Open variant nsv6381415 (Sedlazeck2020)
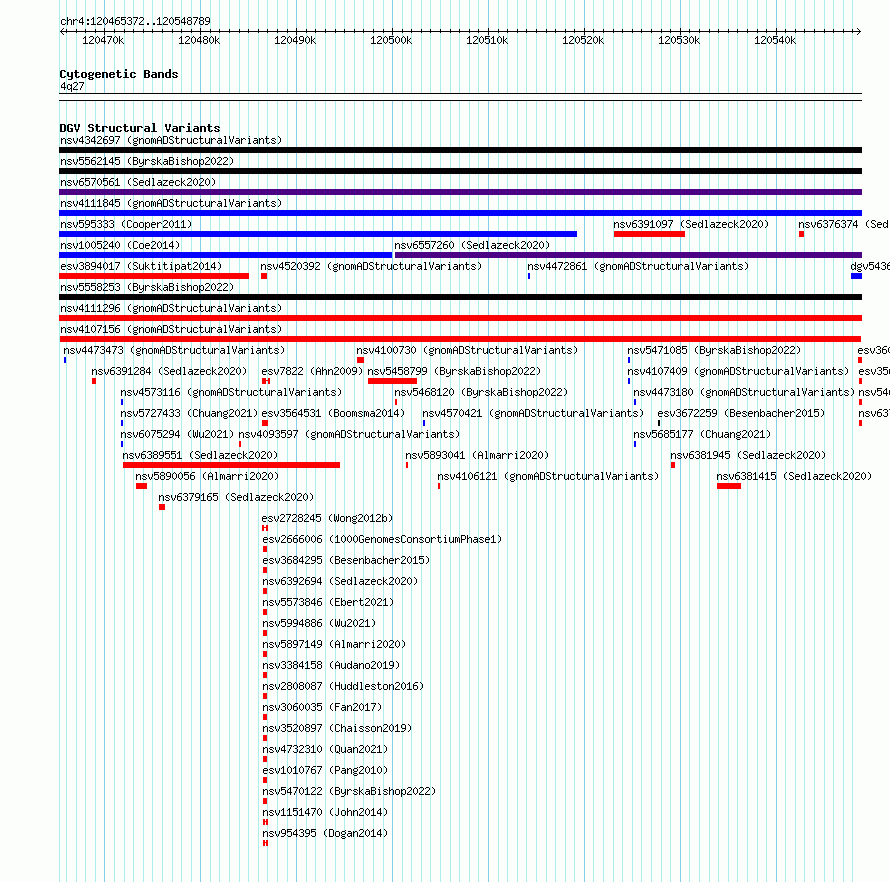The height and width of the screenshot is (882, 890). (x=794, y=476)
